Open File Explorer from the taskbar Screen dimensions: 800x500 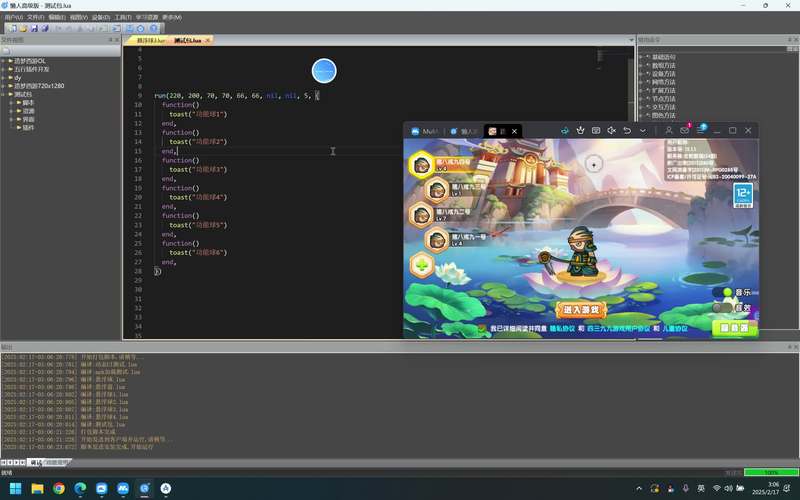[37, 488]
